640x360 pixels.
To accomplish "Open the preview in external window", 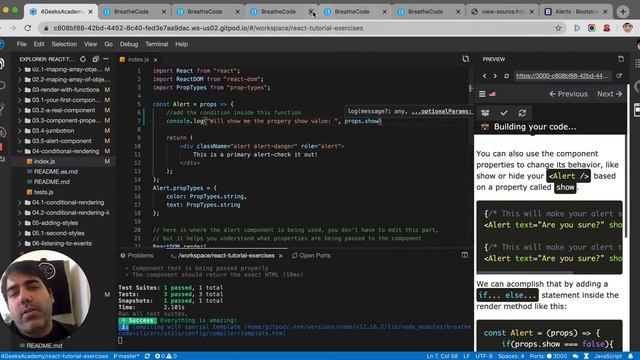I will (x=619, y=76).
